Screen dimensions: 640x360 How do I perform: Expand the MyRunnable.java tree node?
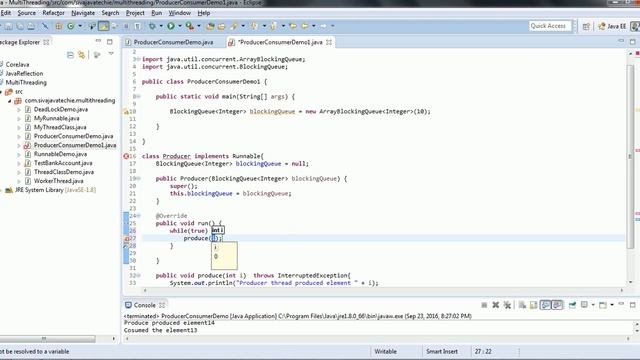pyautogui.click(x=19, y=118)
